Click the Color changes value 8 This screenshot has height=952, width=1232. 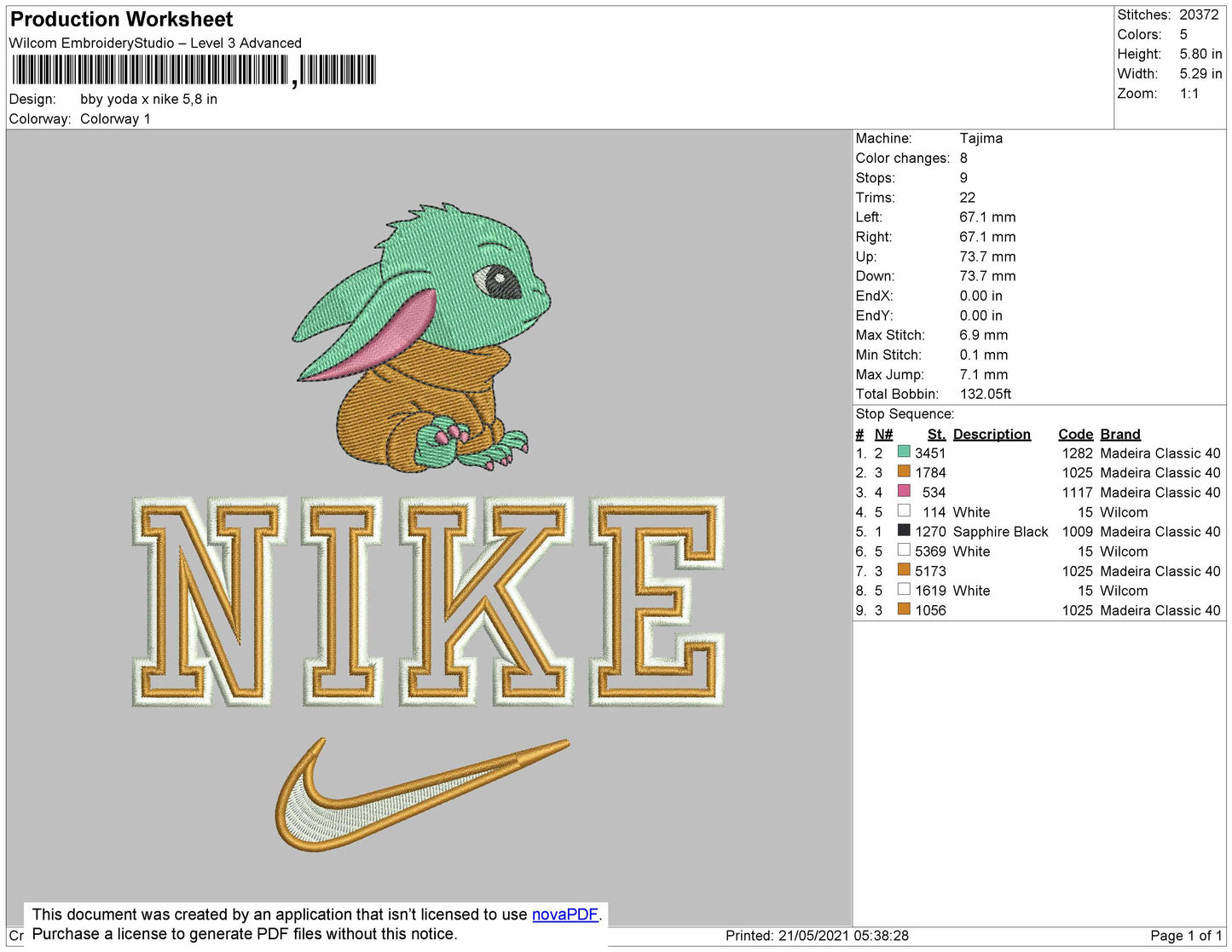click(963, 158)
